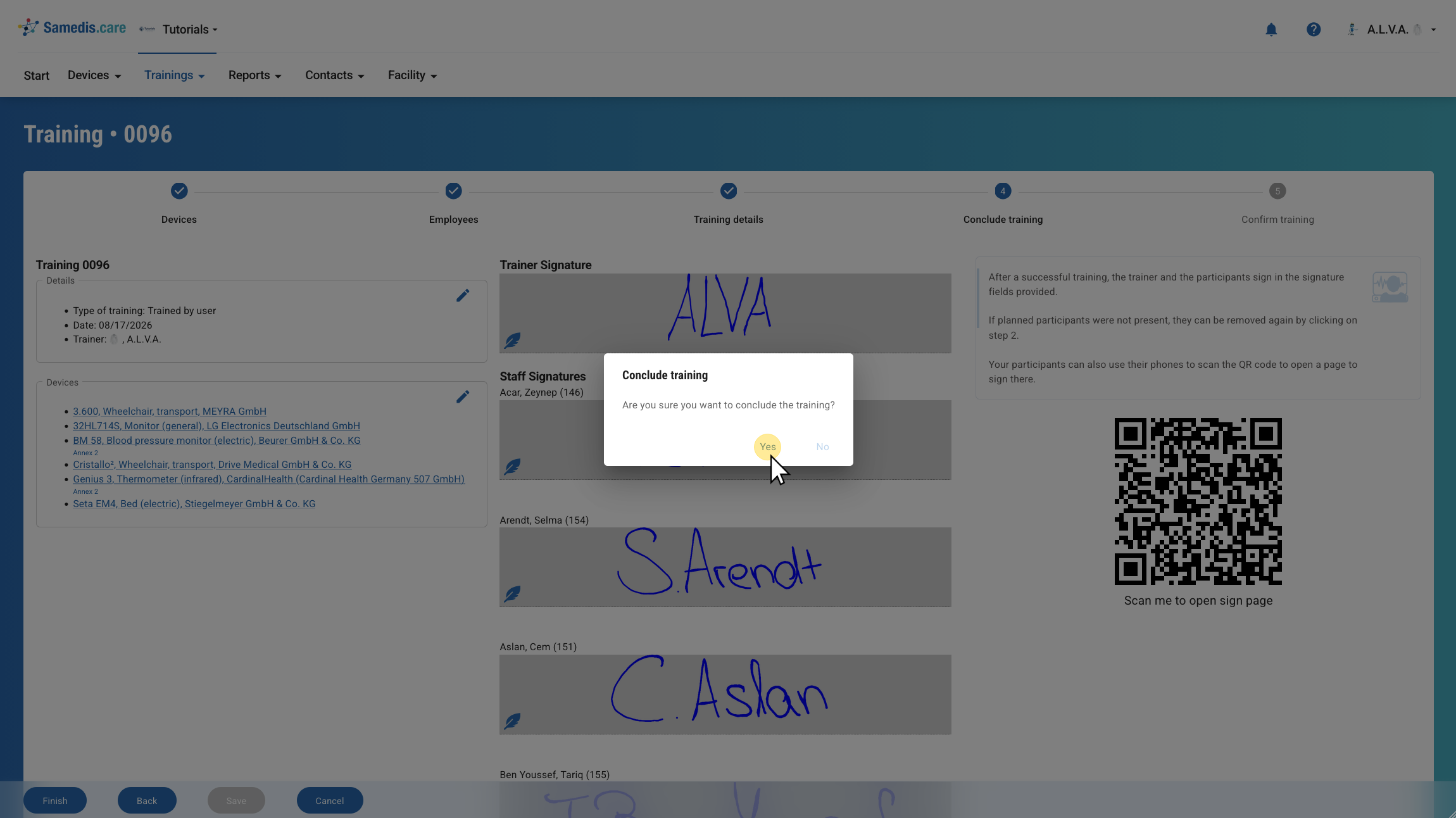Image resolution: width=1456 pixels, height=818 pixels.
Task: Click the Confirm training step label
Action: point(1277,220)
